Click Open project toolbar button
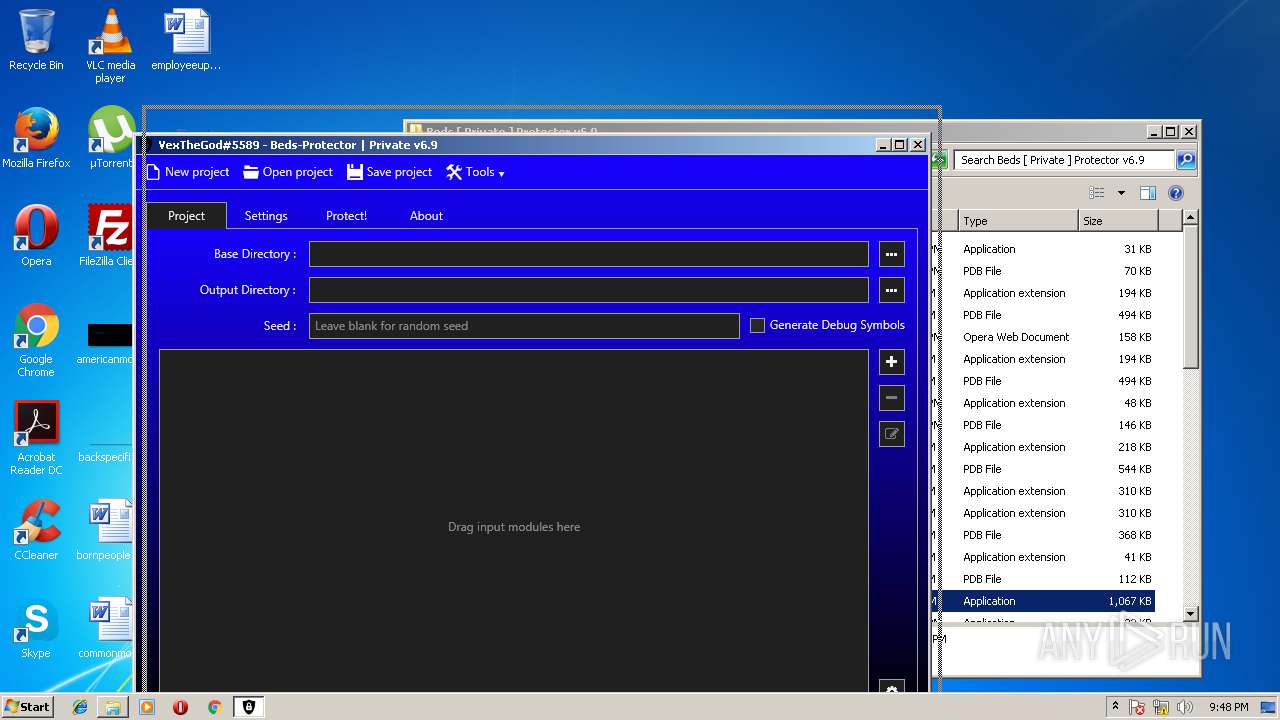1280x720 pixels. coord(288,172)
